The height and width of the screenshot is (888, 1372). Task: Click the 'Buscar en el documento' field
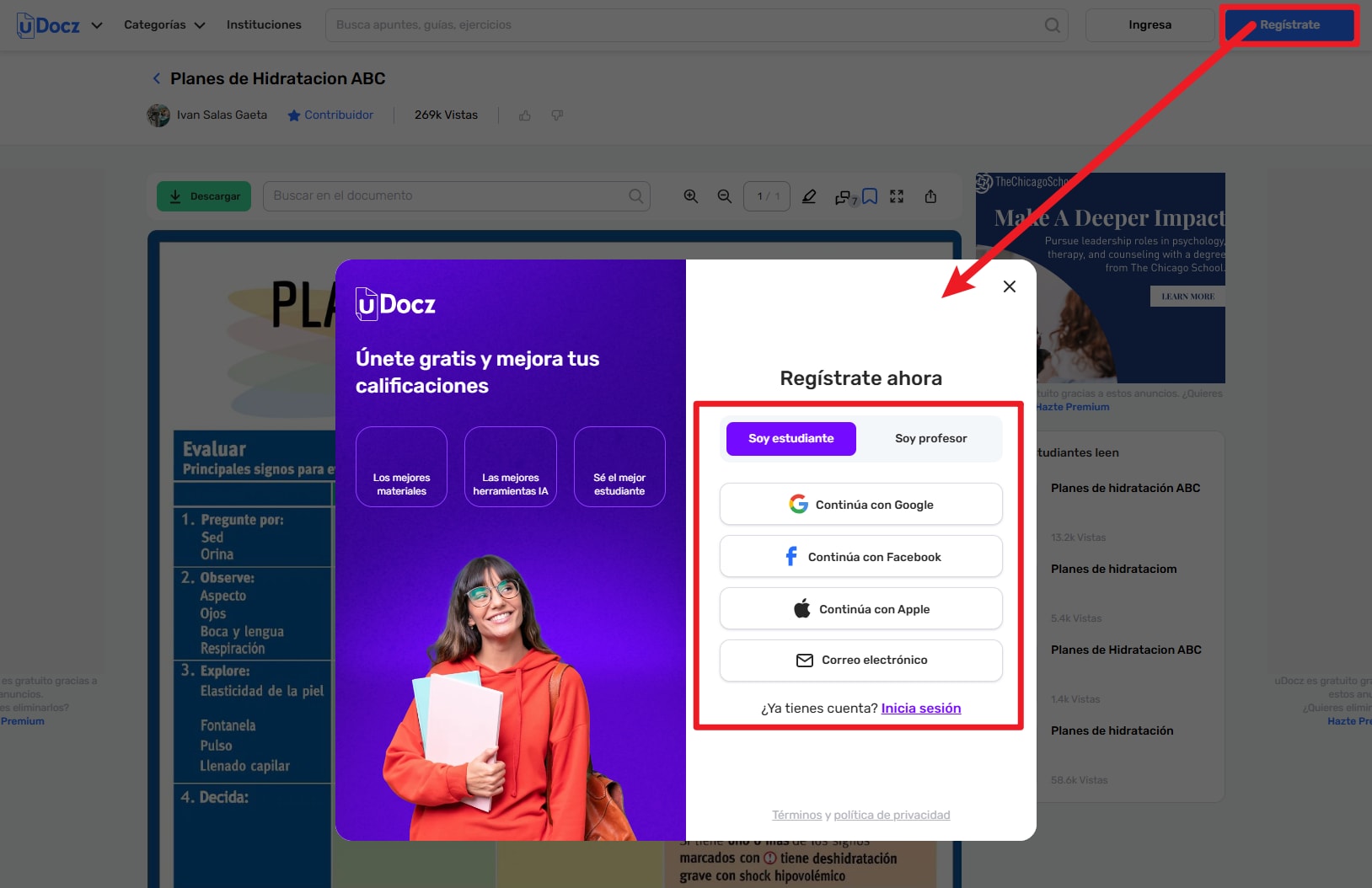(x=447, y=195)
